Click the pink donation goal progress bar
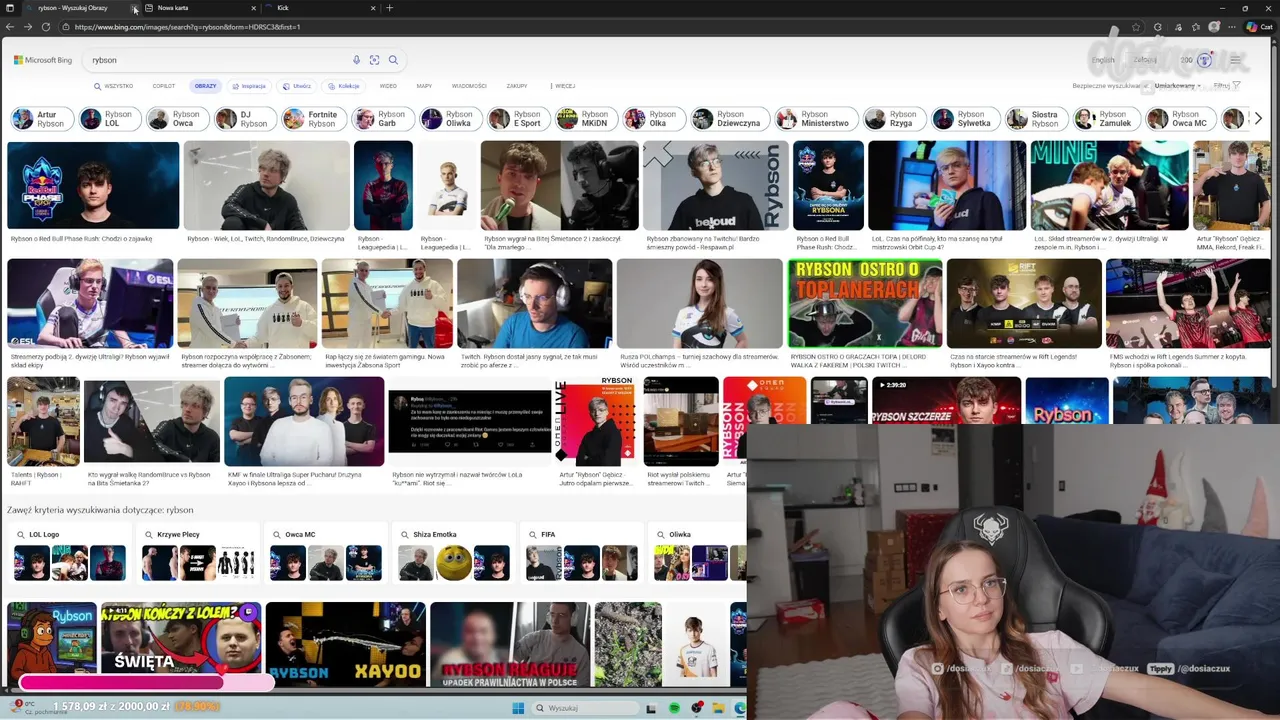This screenshot has height=720, width=1280. tap(146, 682)
